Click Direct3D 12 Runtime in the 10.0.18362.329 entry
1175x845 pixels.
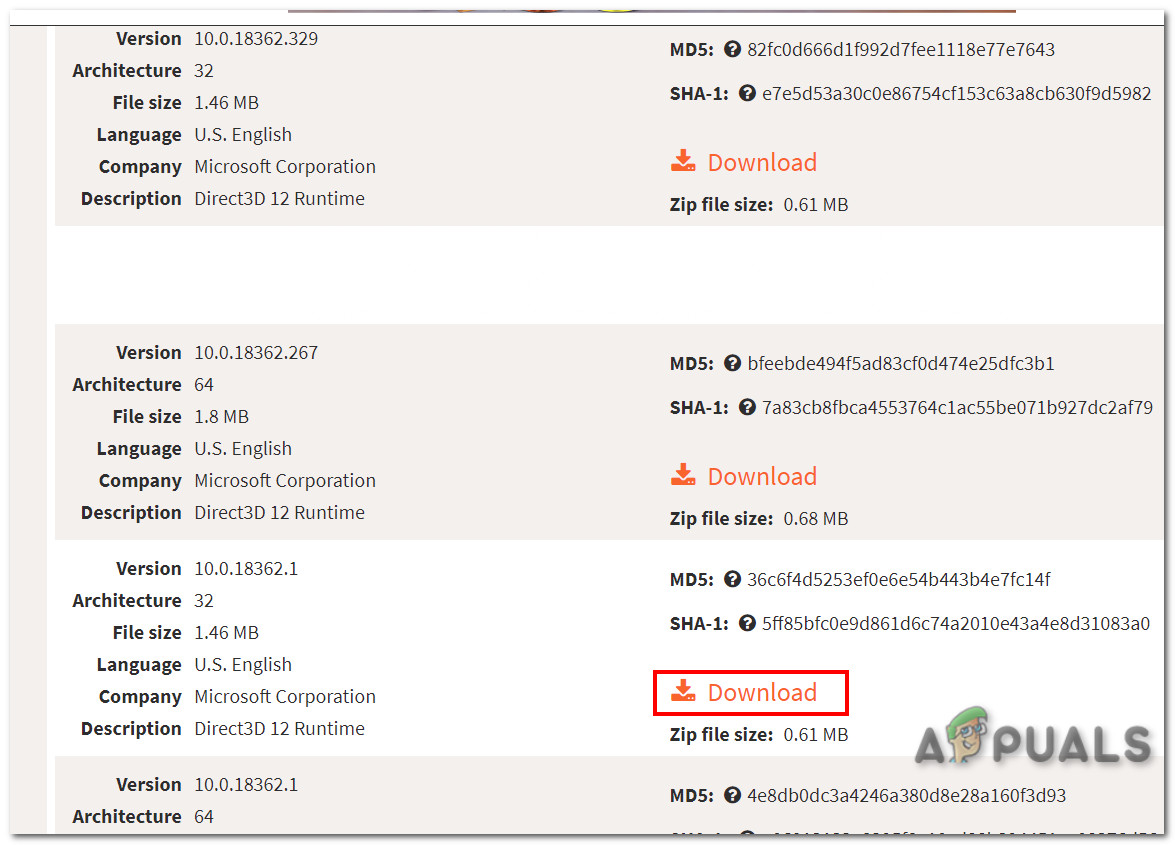[280, 199]
